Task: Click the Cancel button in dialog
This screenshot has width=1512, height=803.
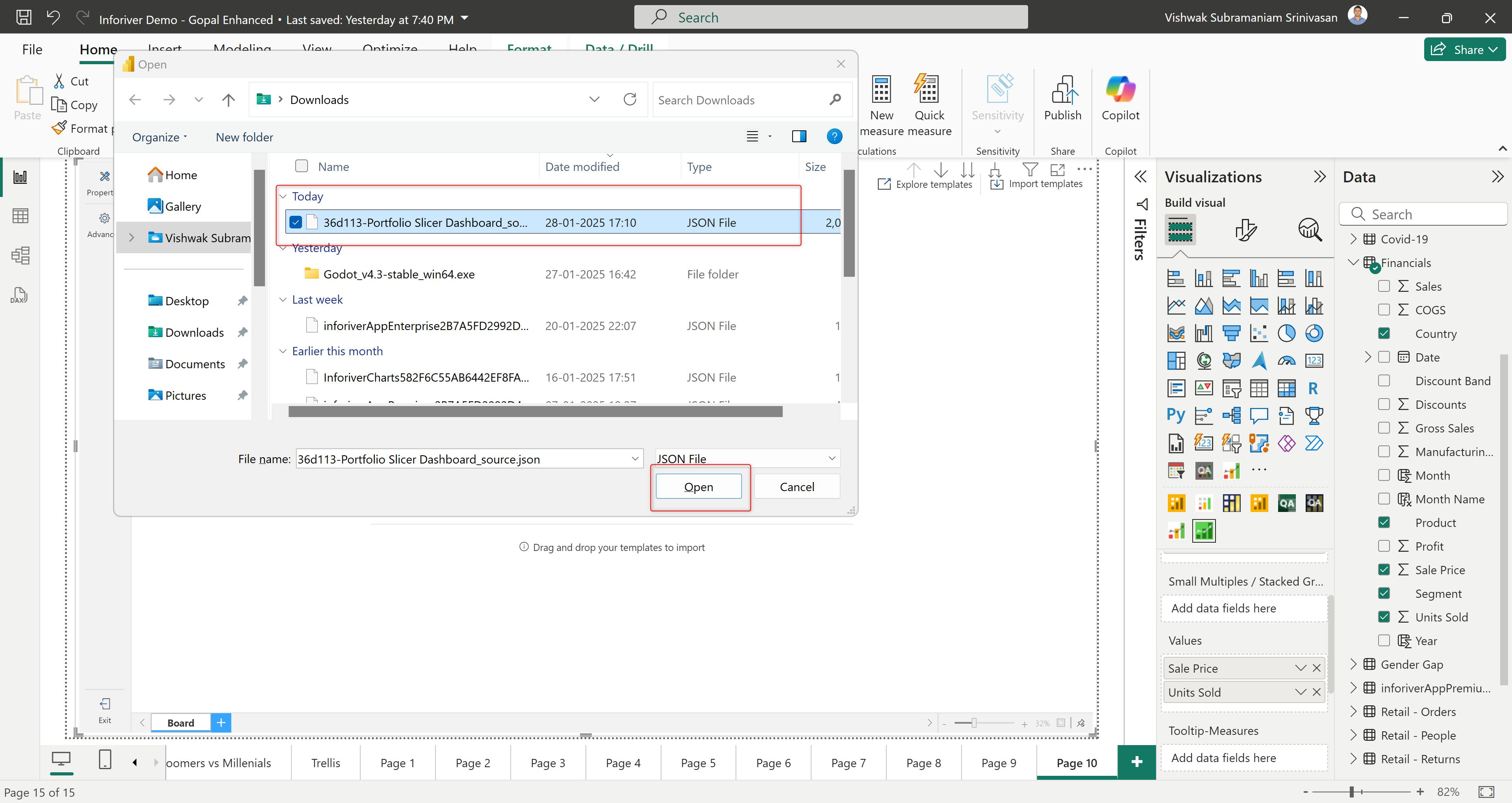Action: (x=797, y=487)
